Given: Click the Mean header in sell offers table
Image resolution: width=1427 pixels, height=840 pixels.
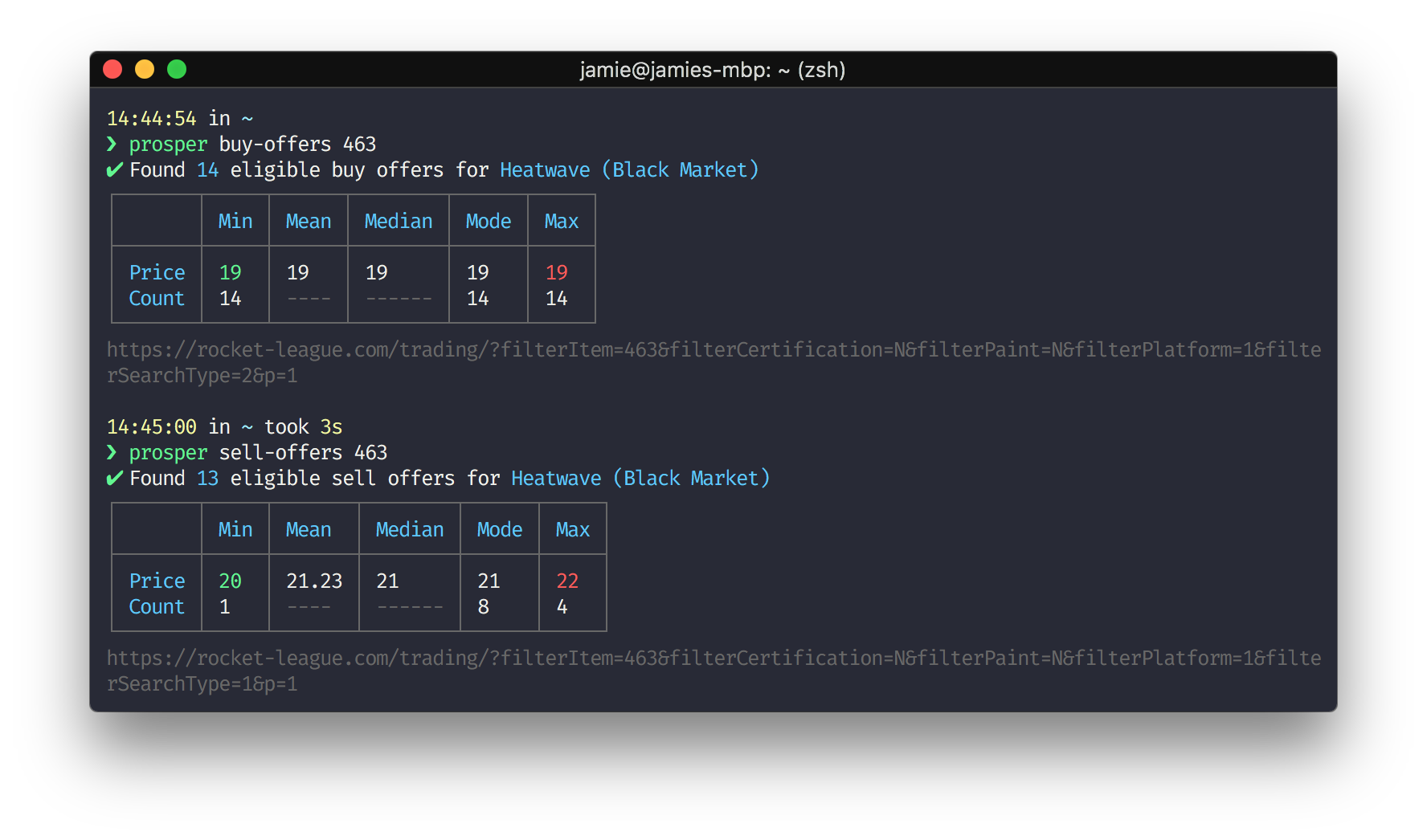Looking at the screenshot, I should [x=309, y=529].
